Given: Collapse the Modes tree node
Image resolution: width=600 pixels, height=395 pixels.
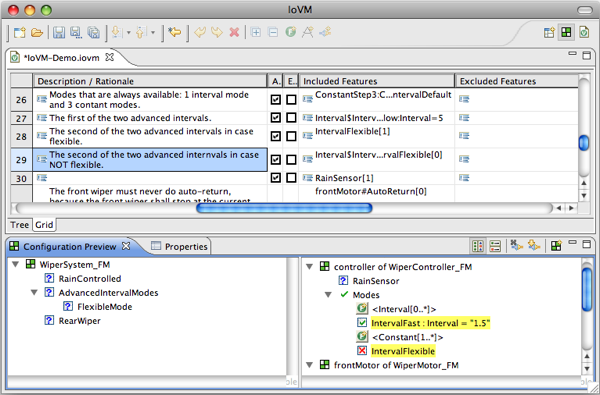Looking at the screenshot, I should point(328,295).
